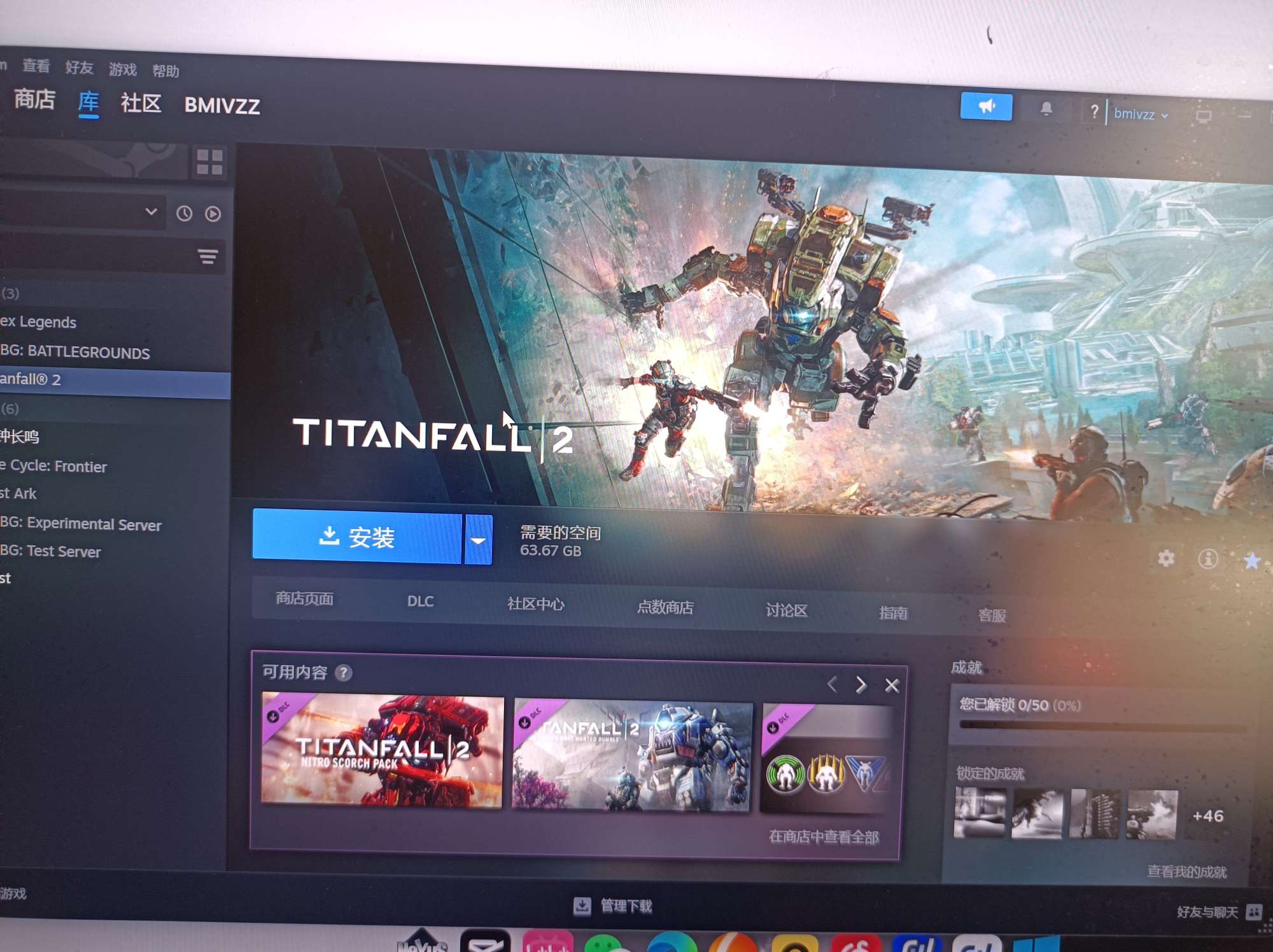The height and width of the screenshot is (952, 1273).
Task: View the second locked achievement thumbnail
Action: coord(1037,814)
